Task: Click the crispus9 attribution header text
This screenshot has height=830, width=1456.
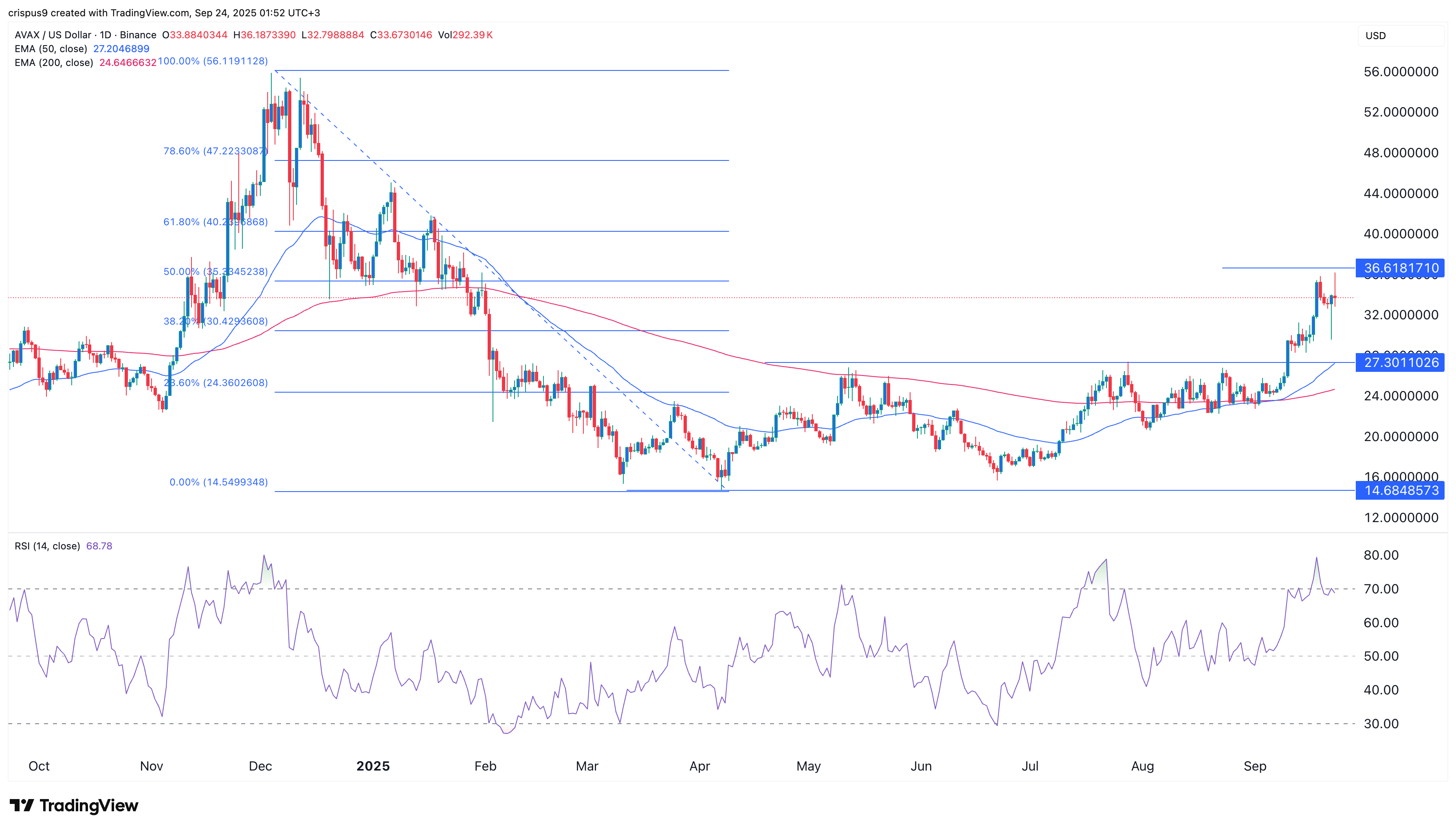Action: (x=164, y=13)
